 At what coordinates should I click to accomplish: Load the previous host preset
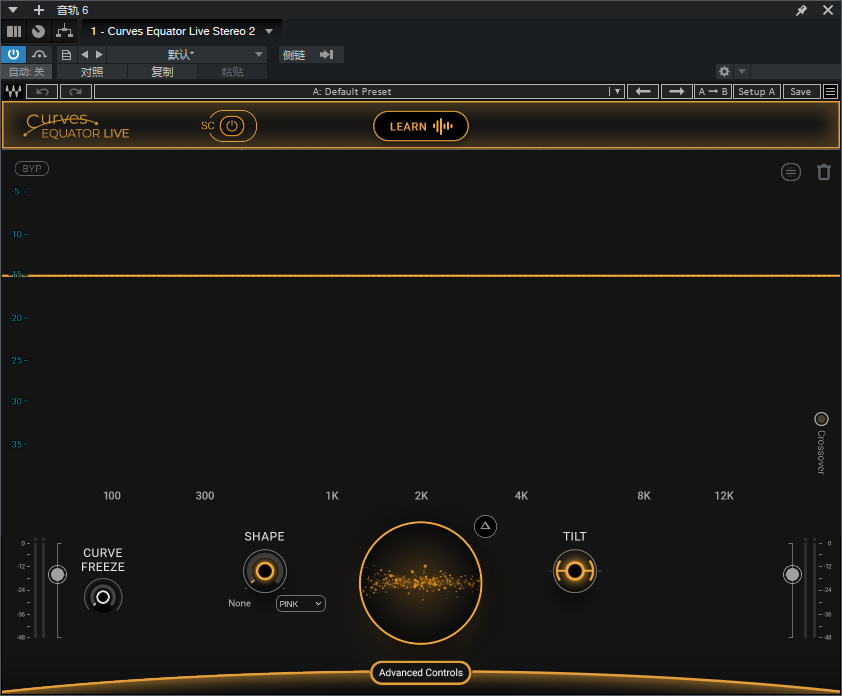(x=84, y=54)
